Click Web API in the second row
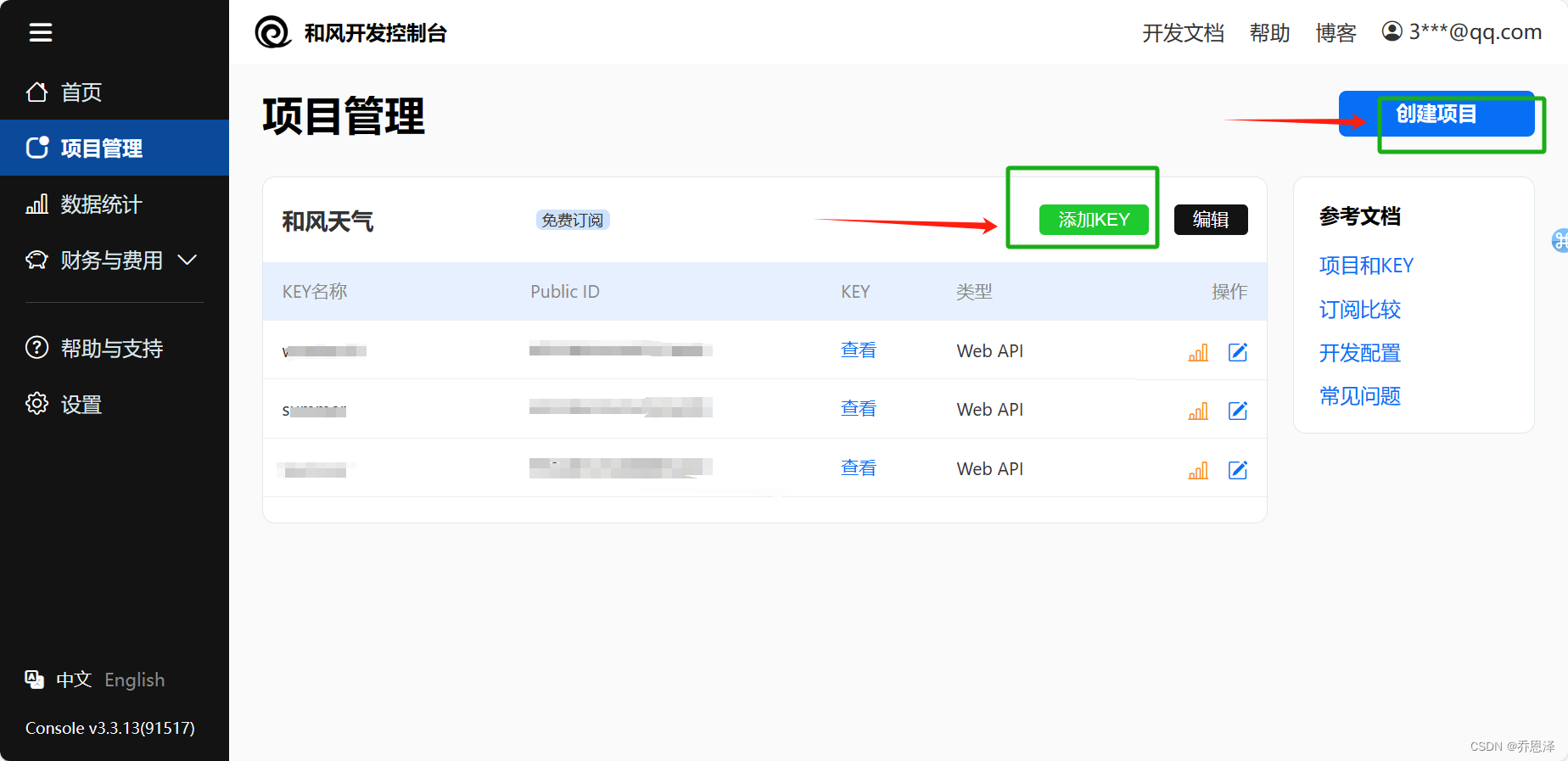1568x761 pixels. coord(990,410)
